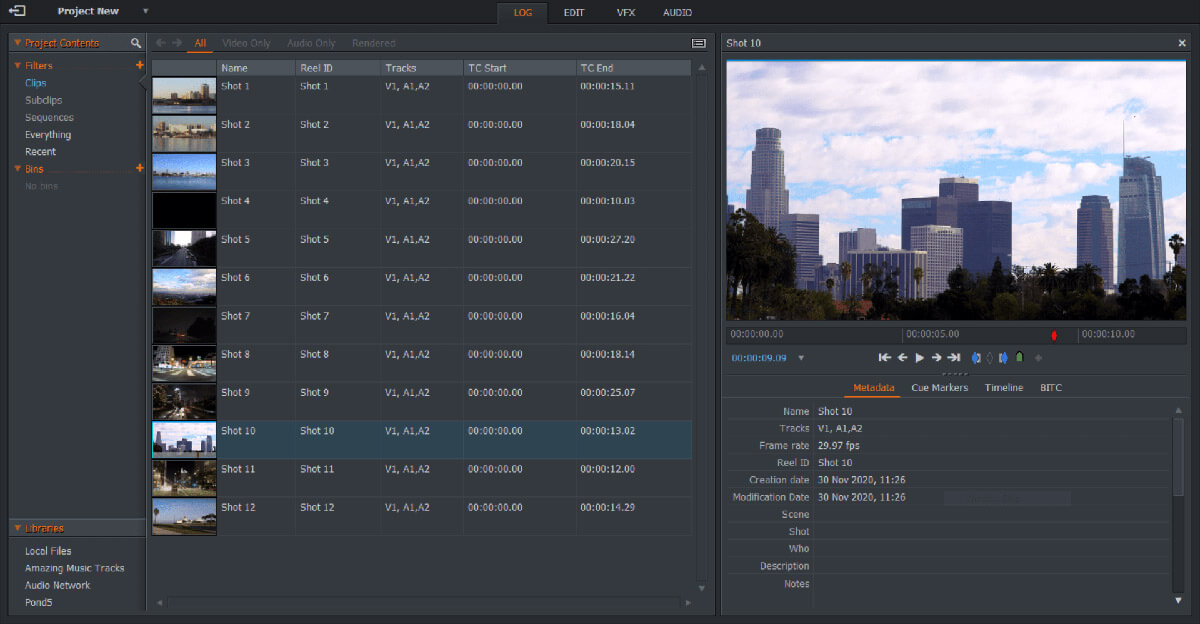The image size is (1200, 624).
Task: Select the Subclips filter
Action: (43, 100)
